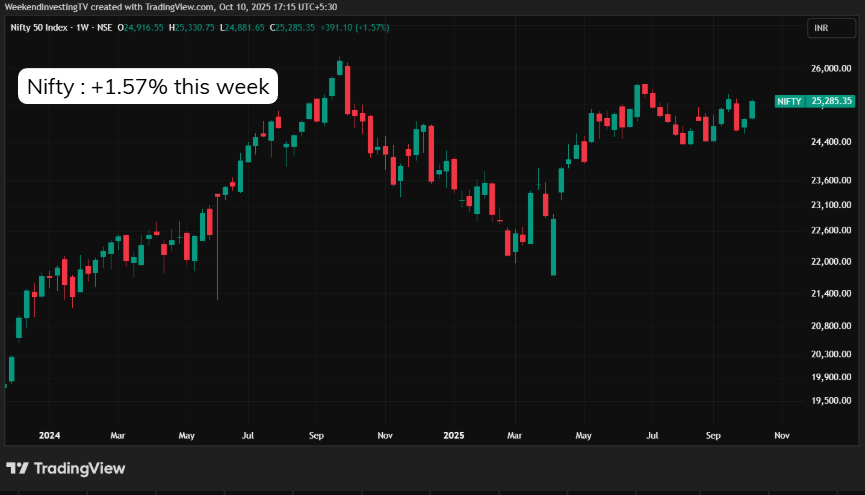Click the 26,000.00 price scale label
865x495 pixels.
pos(831,68)
